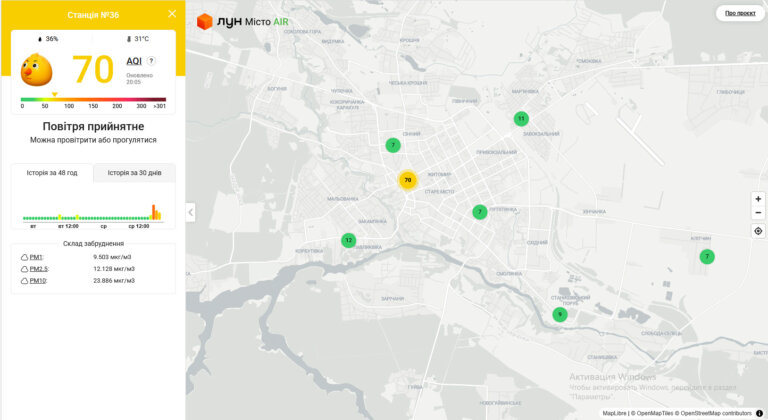Click the tall orange bar in history chart
The width and height of the screenshot is (768, 420).
coord(153,212)
